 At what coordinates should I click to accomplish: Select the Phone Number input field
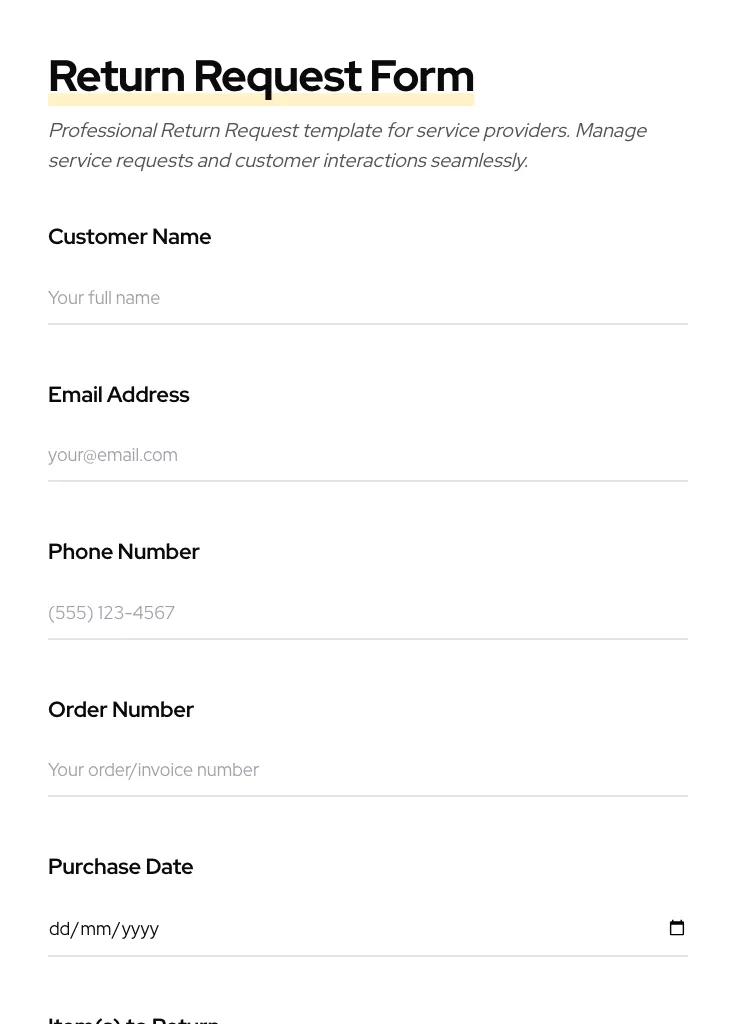pos(368,613)
